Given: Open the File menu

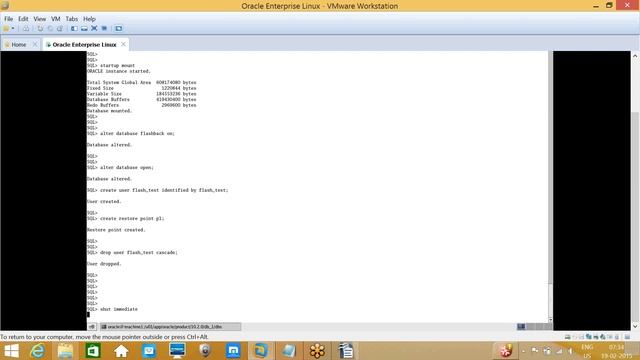Looking at the screenshot, I should click(9, 19).
